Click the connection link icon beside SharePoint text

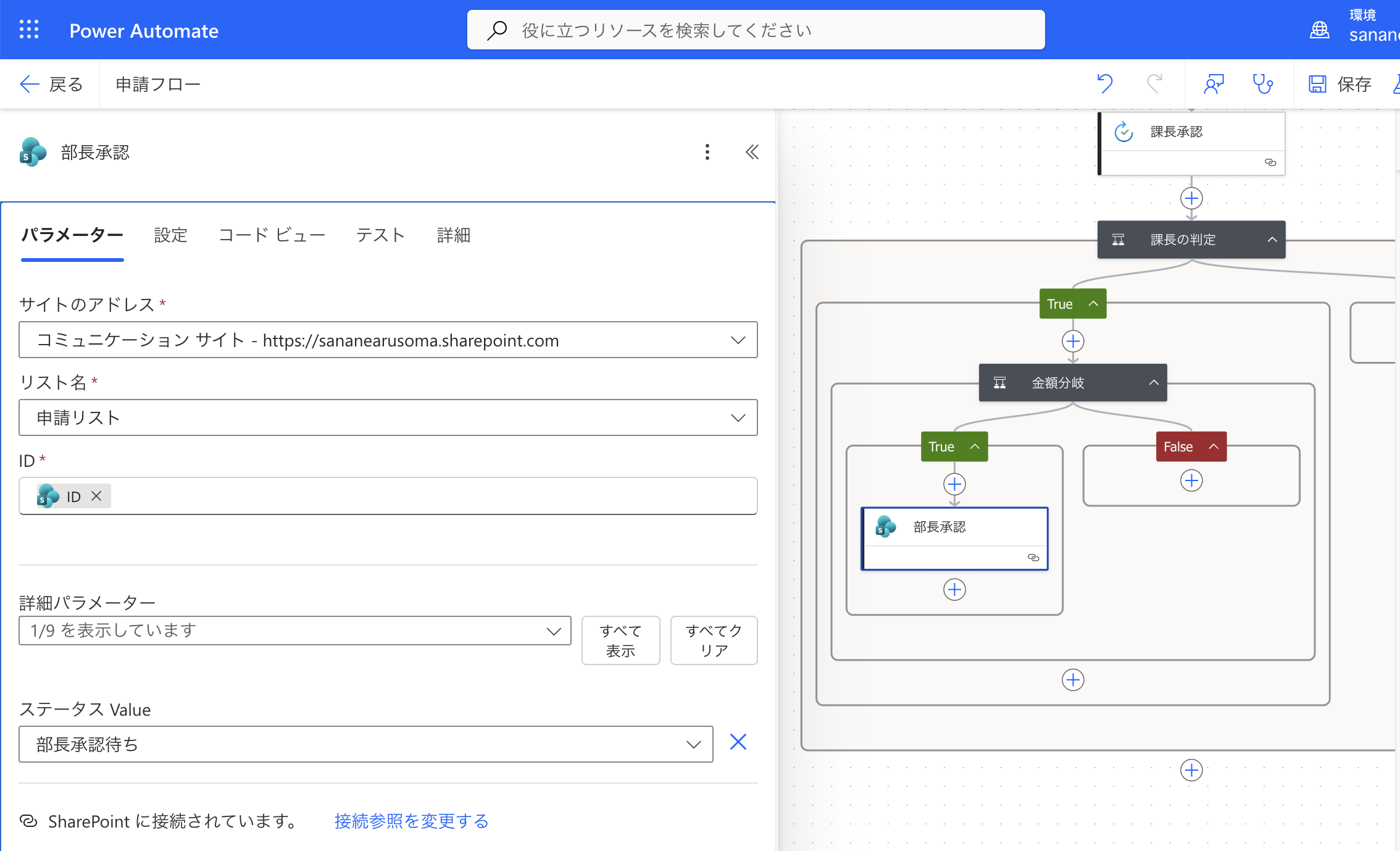tap(28, 821)
